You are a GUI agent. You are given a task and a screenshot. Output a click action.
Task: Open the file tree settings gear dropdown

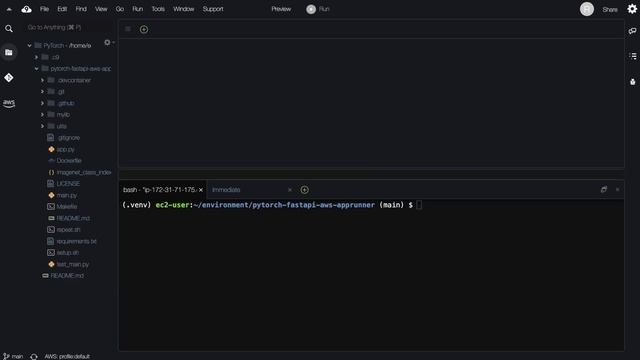(109, 42)
